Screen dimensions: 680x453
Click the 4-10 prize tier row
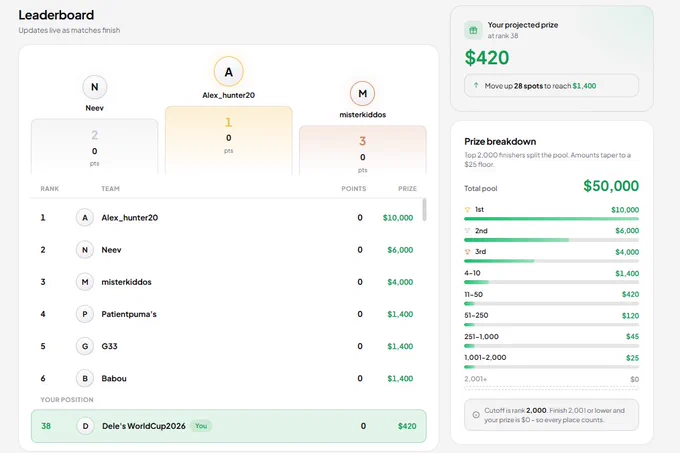[551, 277]
